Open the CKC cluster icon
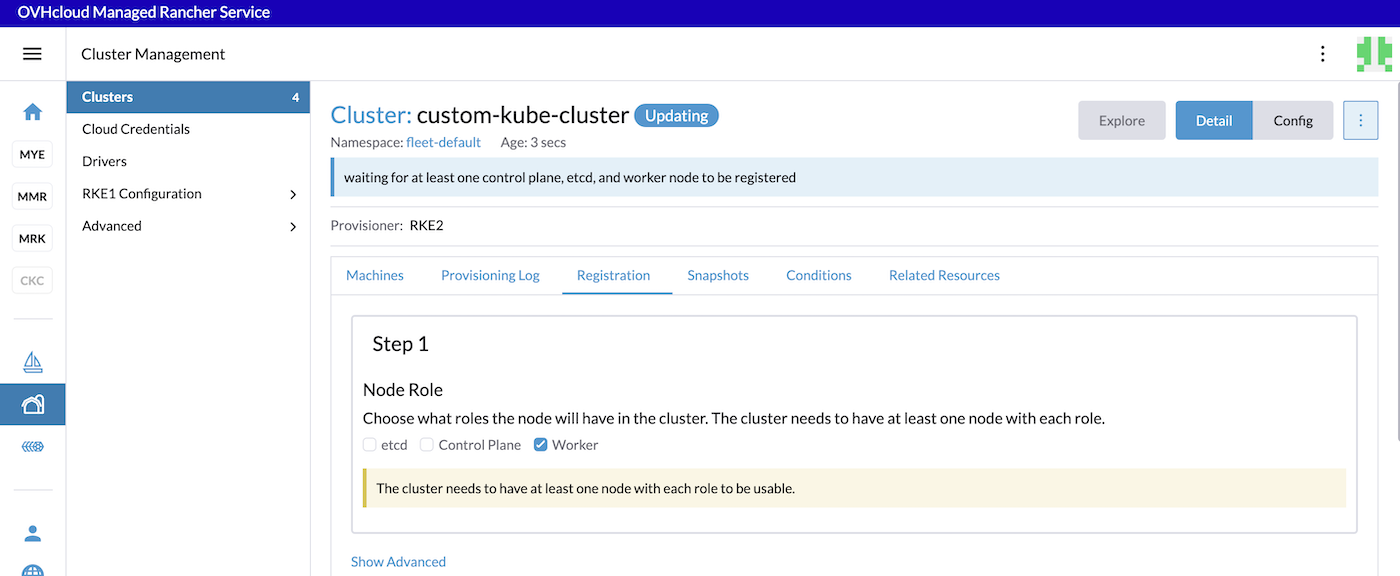Screen dimensions: 1400x576 (32, 280)
